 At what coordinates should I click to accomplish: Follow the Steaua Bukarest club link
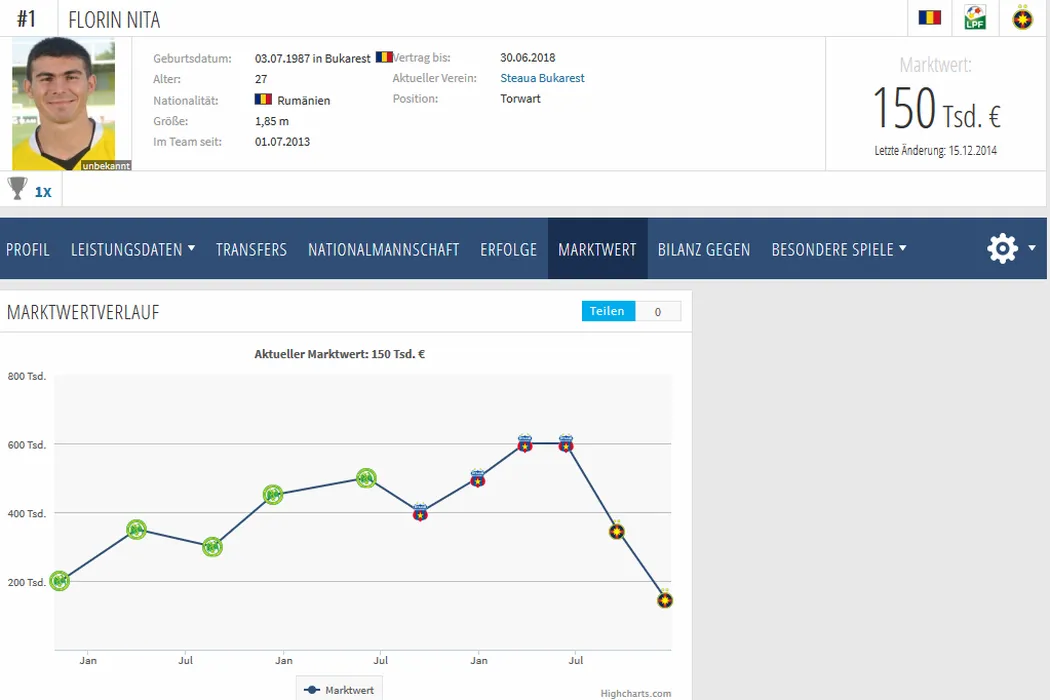[x=542, y=78]
